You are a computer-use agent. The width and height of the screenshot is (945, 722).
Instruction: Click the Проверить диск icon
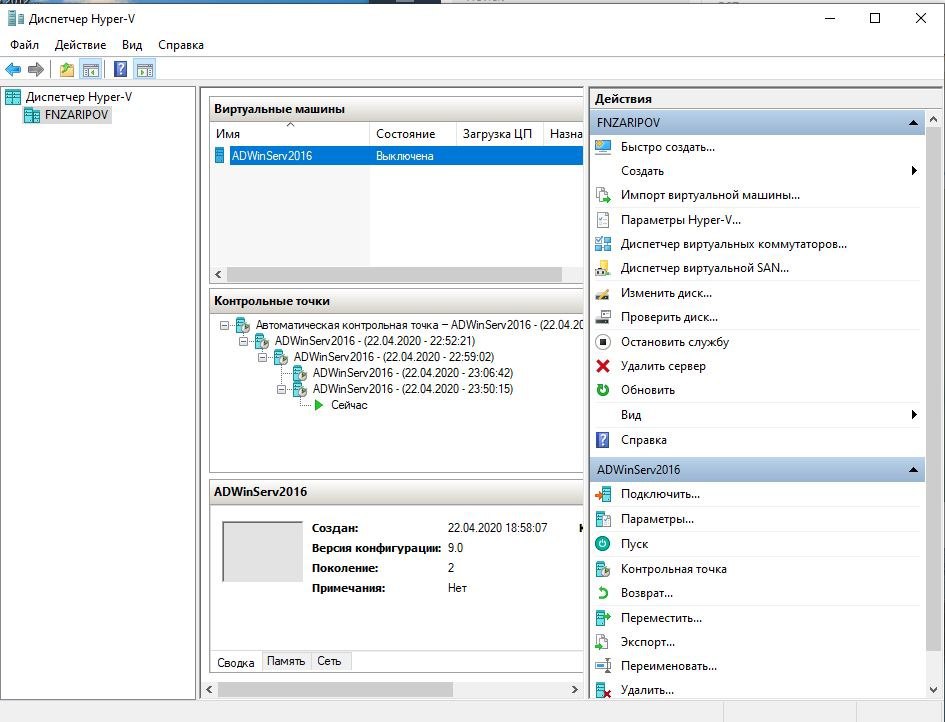point(603,317)
